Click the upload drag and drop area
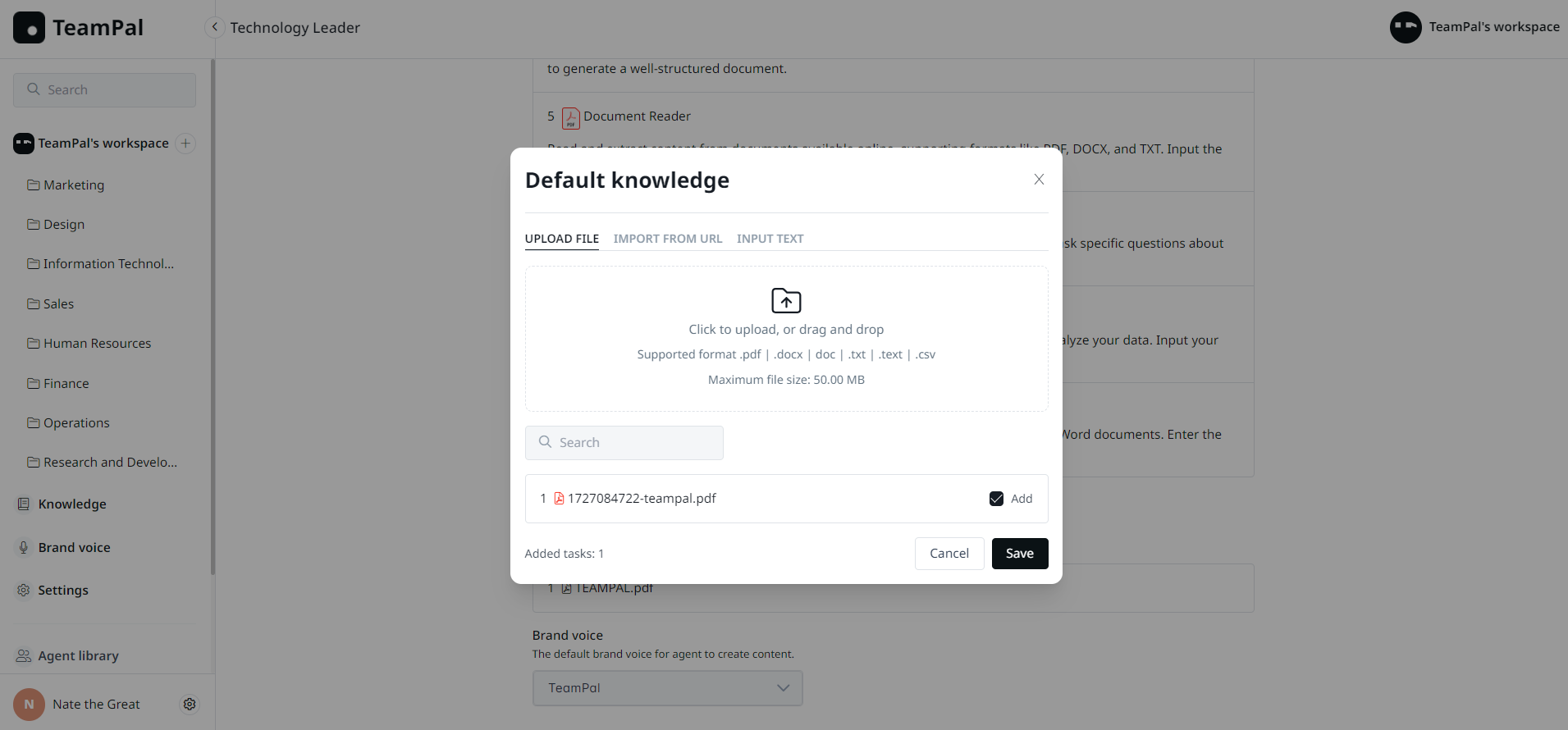 click(786, 339)
